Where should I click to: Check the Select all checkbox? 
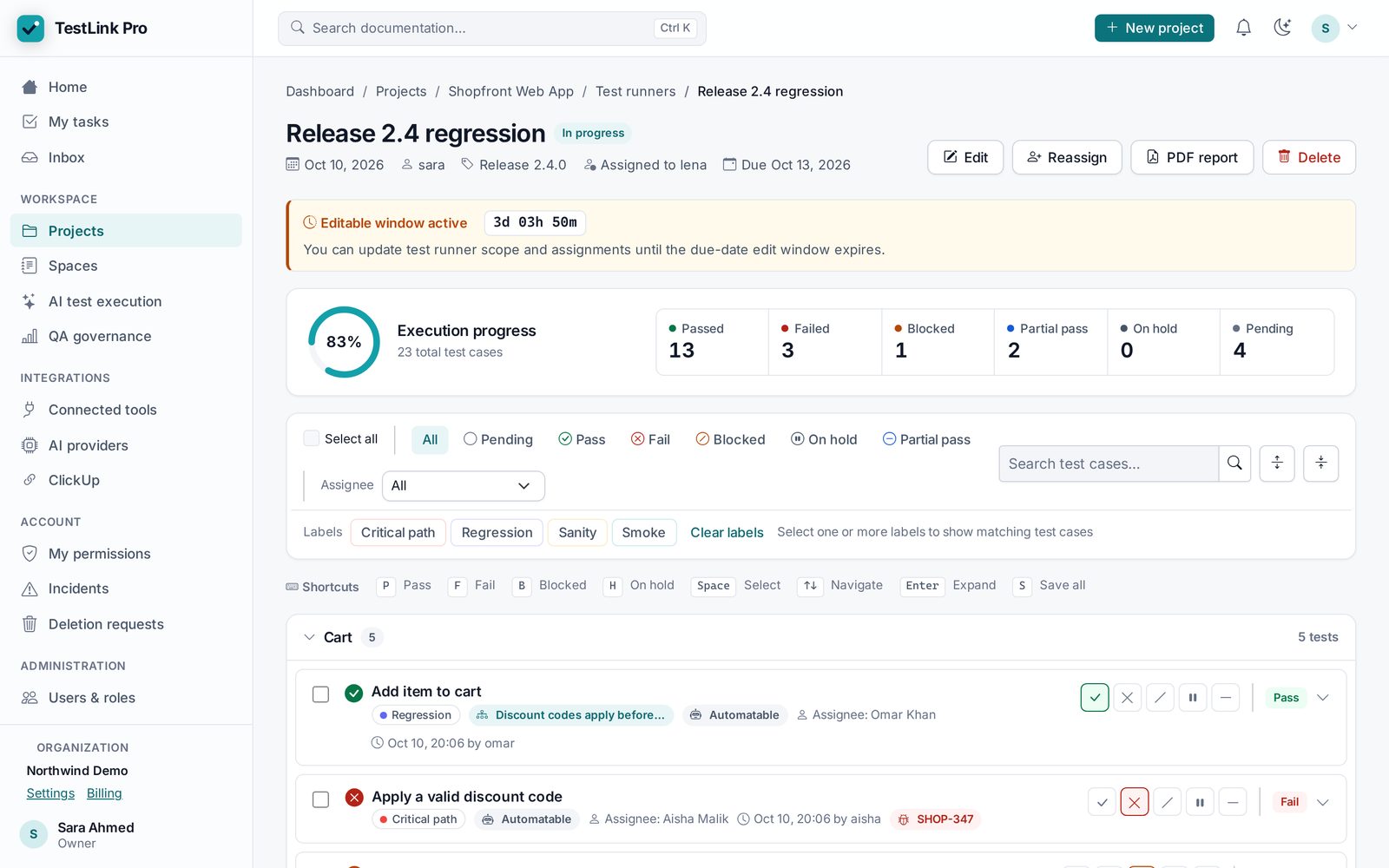(x=311, y=438)
